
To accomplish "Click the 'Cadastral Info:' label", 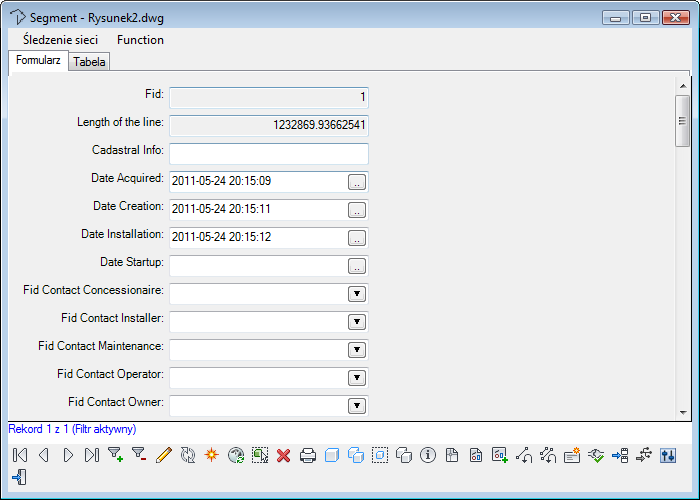I will (128, 150).
